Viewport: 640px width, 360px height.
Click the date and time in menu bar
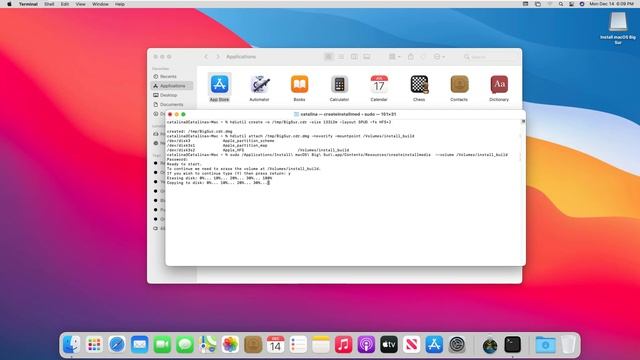coord(611,4)
